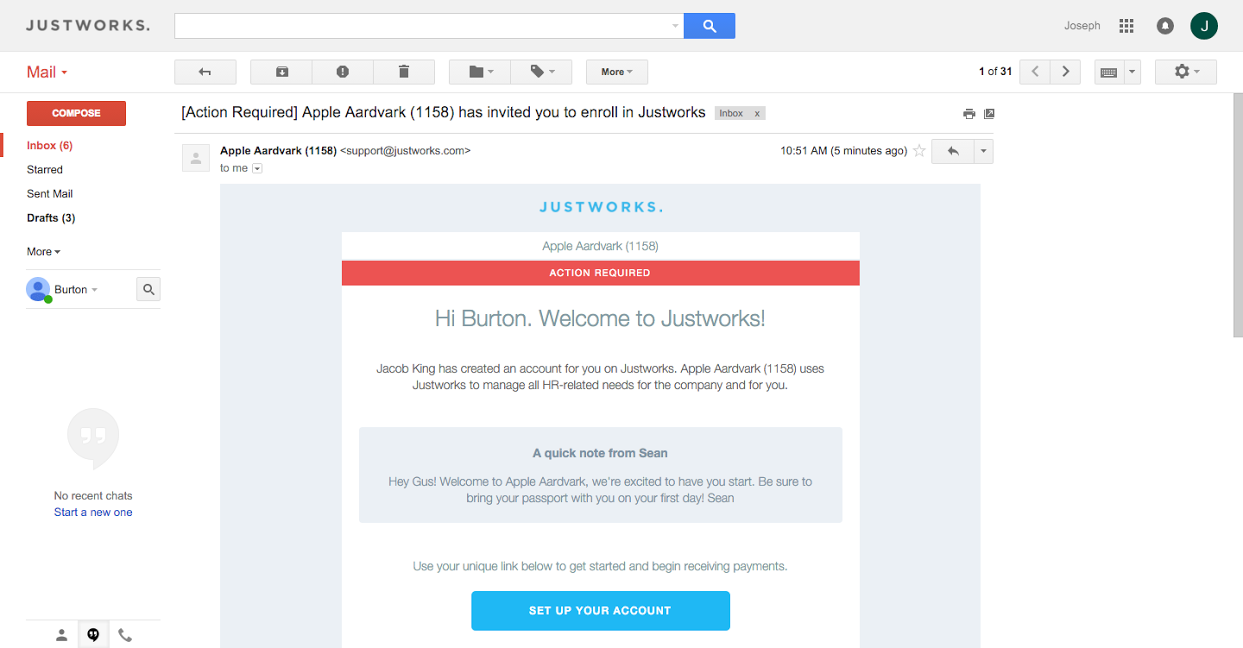Open the Sent Mail folder
This screenshot has width=1243, height=648.
(x=50, y=194)
